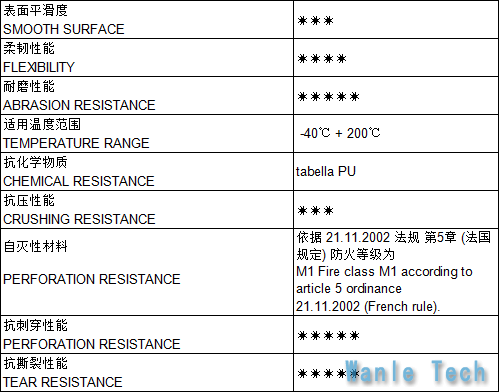The image size is (499, 392).
Task: Select the five-star abrasion resistance rating
Action: (329, 97)
